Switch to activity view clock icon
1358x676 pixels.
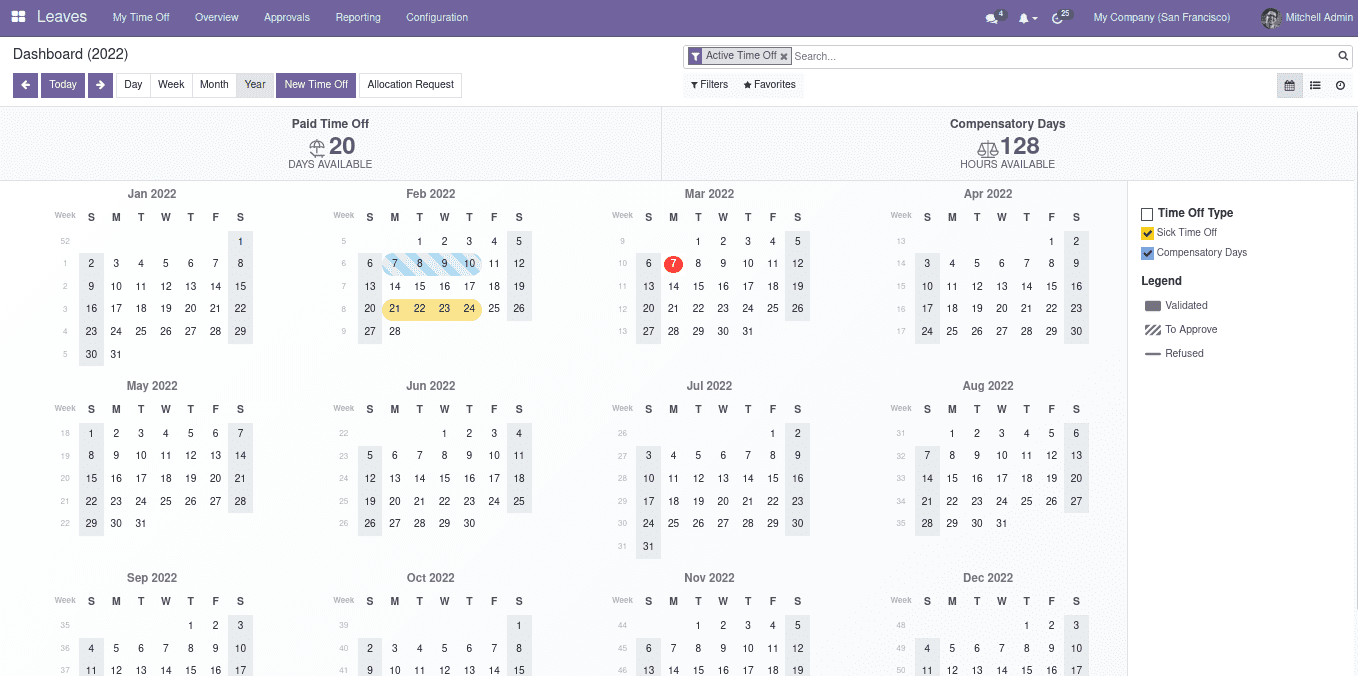tap(1340, 86)
